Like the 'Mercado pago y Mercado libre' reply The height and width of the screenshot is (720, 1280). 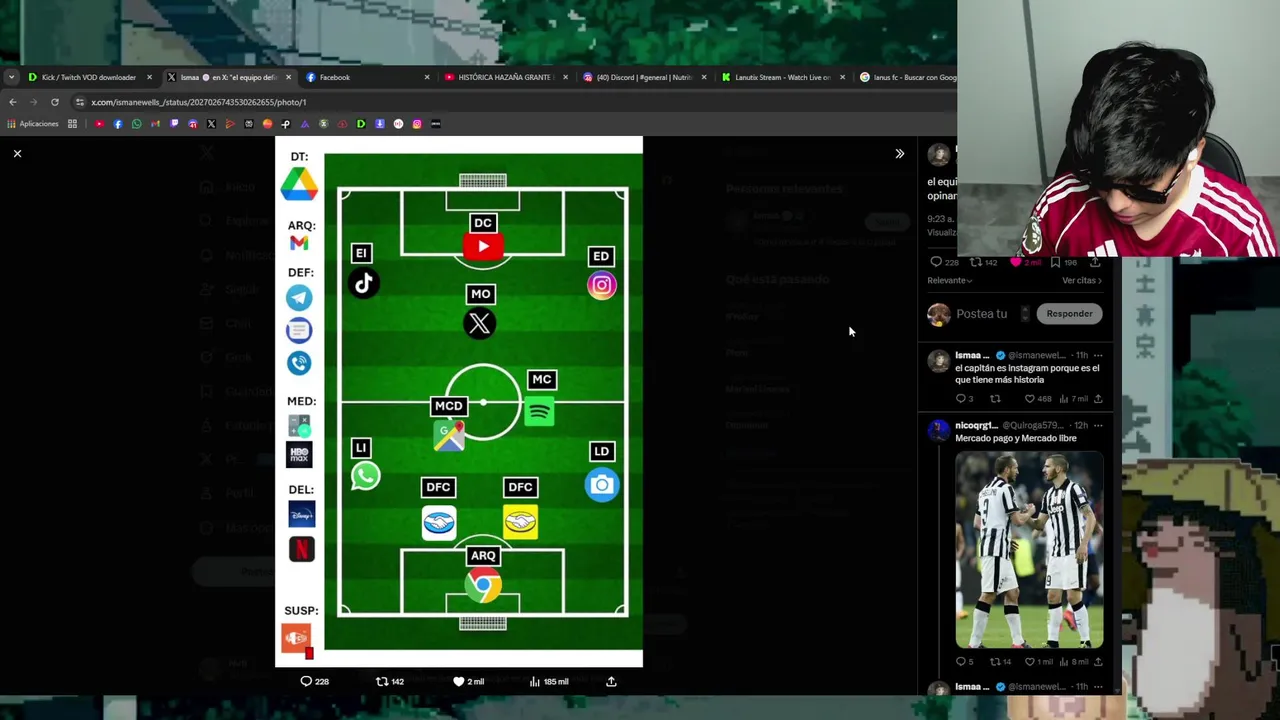(1029, 661)
